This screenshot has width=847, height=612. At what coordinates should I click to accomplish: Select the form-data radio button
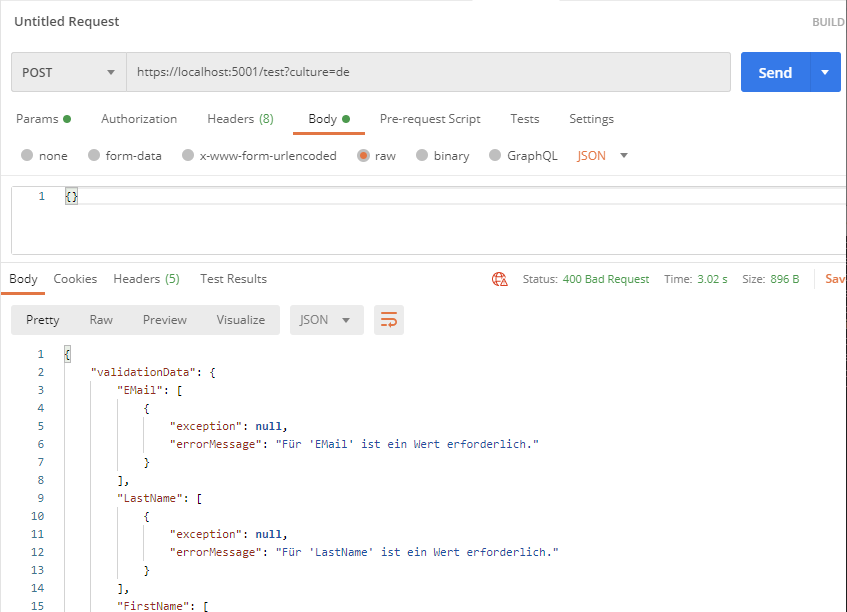[x=94, y=156]
